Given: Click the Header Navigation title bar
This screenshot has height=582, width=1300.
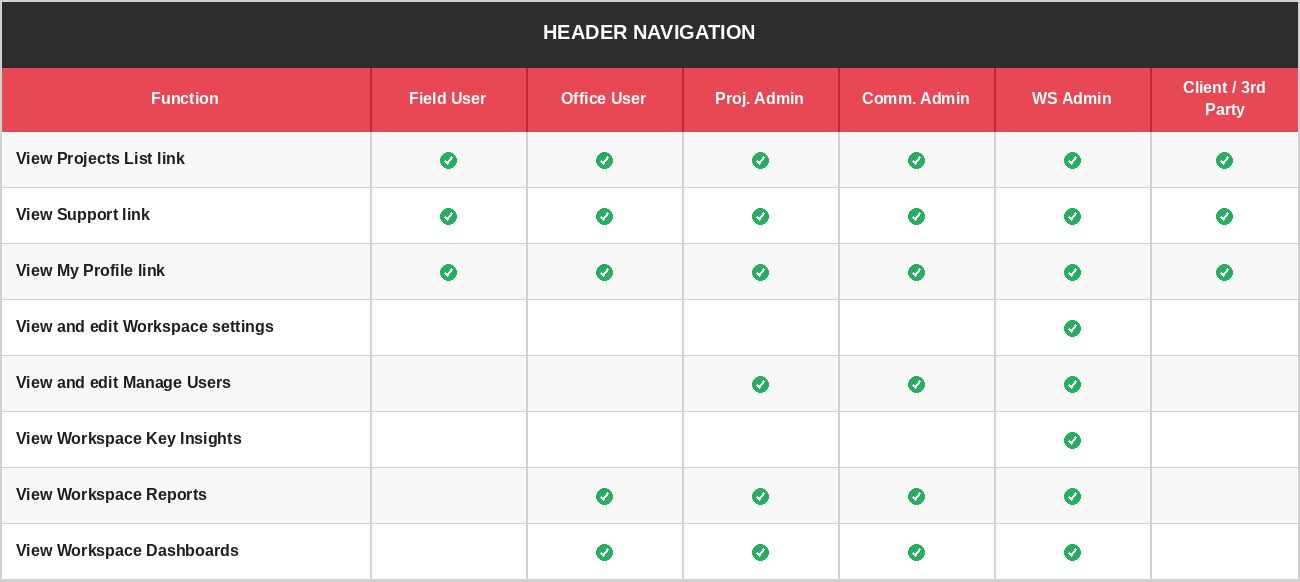Looking at the screenshot, I should tap(649, 33).
